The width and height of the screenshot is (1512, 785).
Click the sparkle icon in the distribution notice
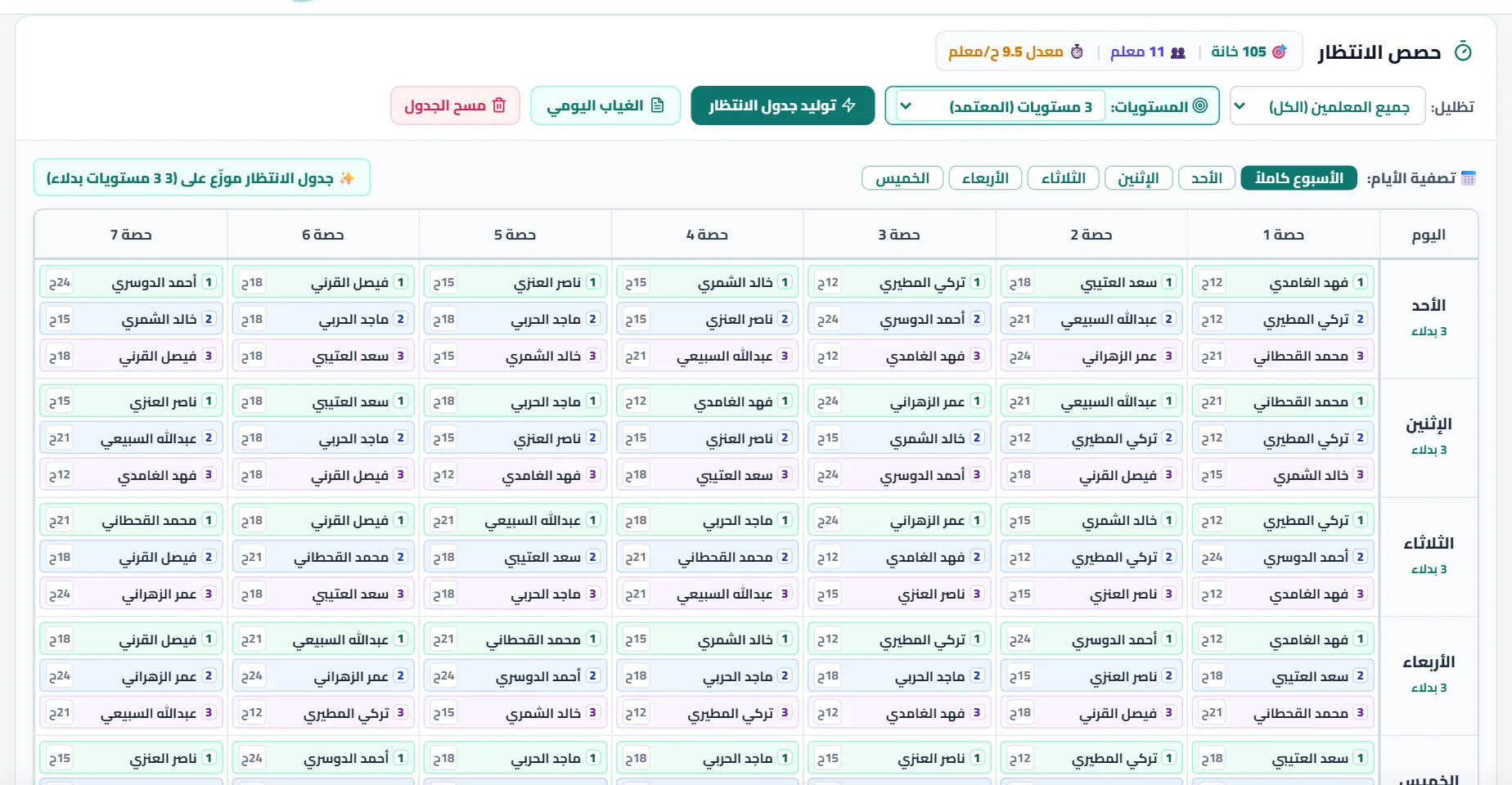347,177
